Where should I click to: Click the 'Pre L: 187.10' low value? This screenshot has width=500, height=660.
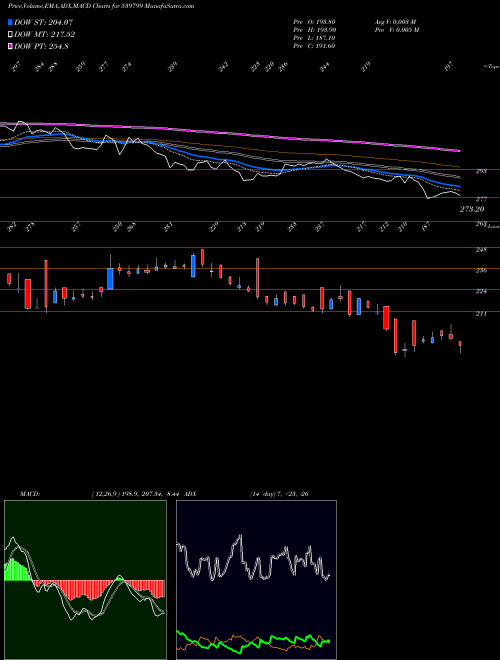314,38
